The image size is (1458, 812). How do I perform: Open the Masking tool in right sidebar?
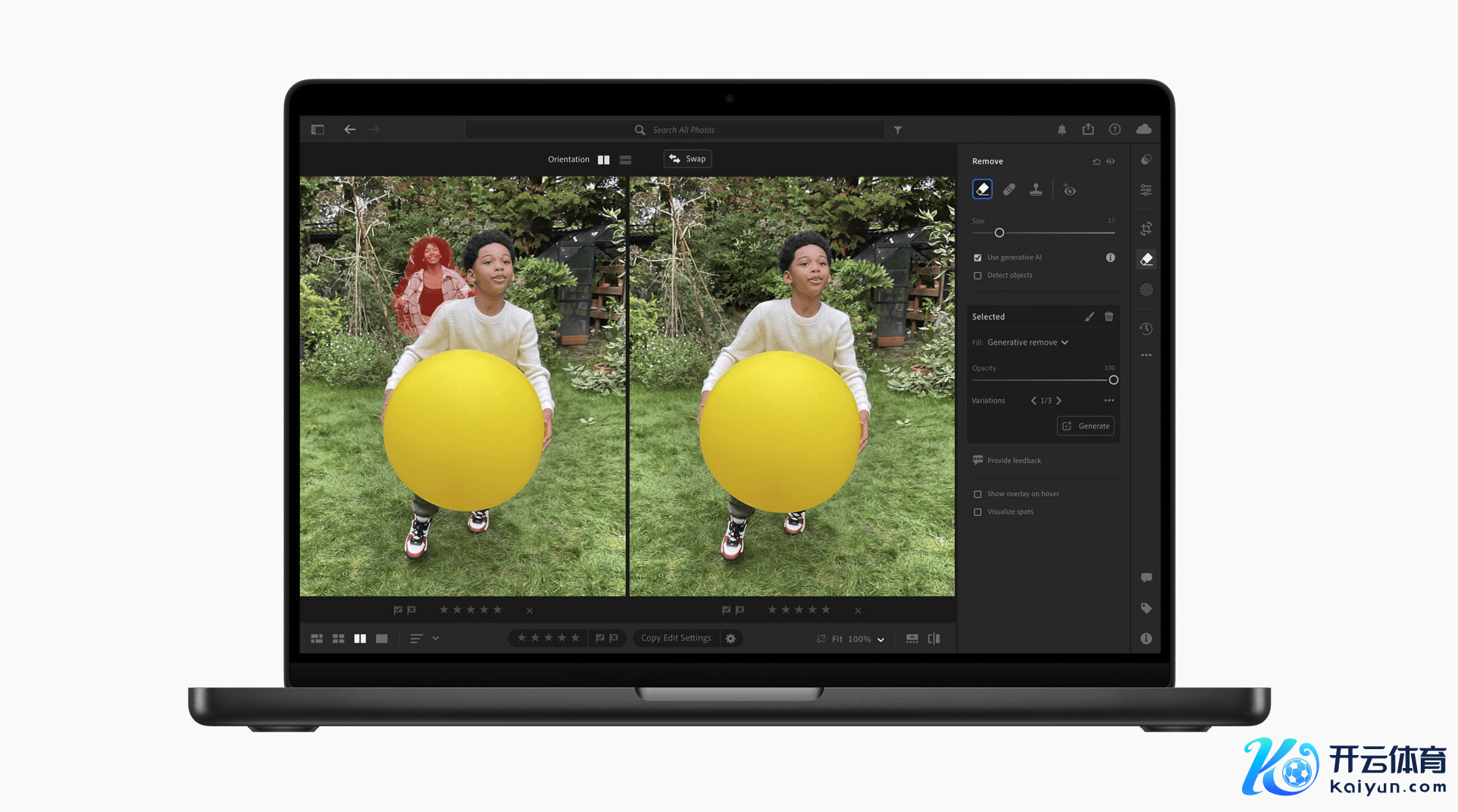click(x=1146, y=290)
